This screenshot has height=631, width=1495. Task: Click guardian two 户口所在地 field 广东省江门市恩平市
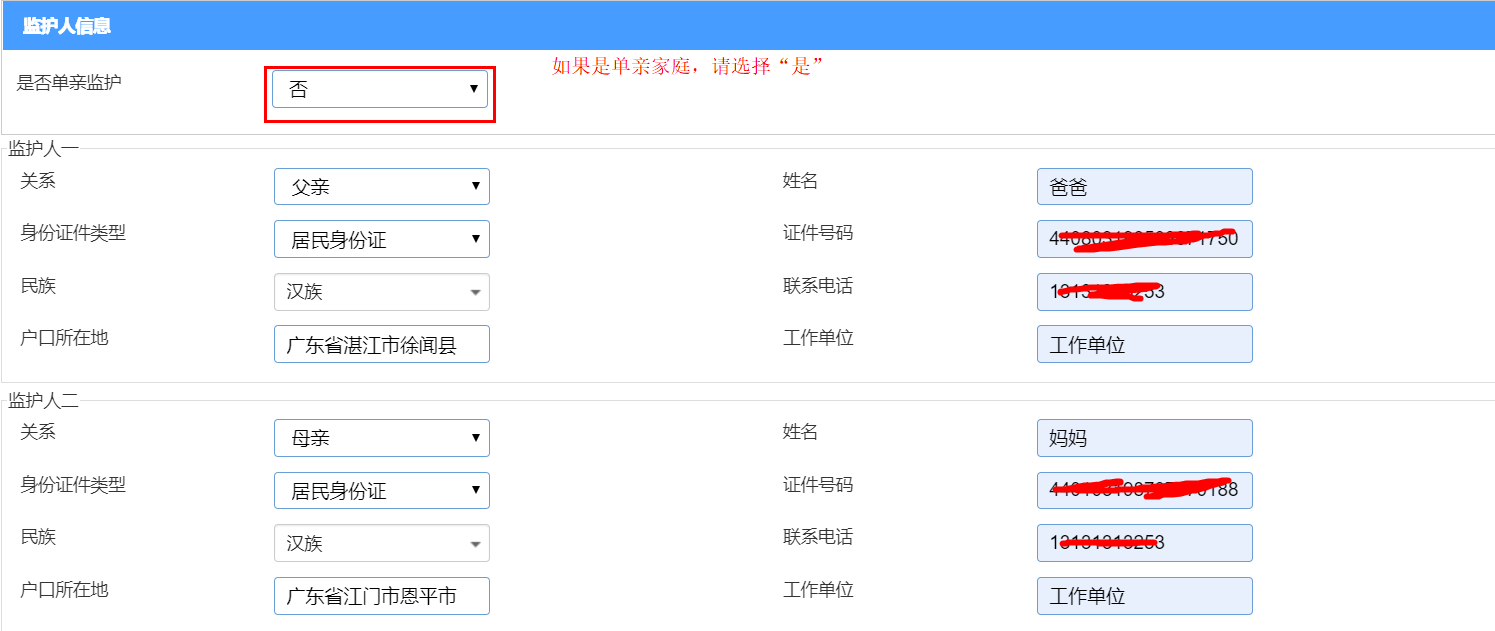381,596
